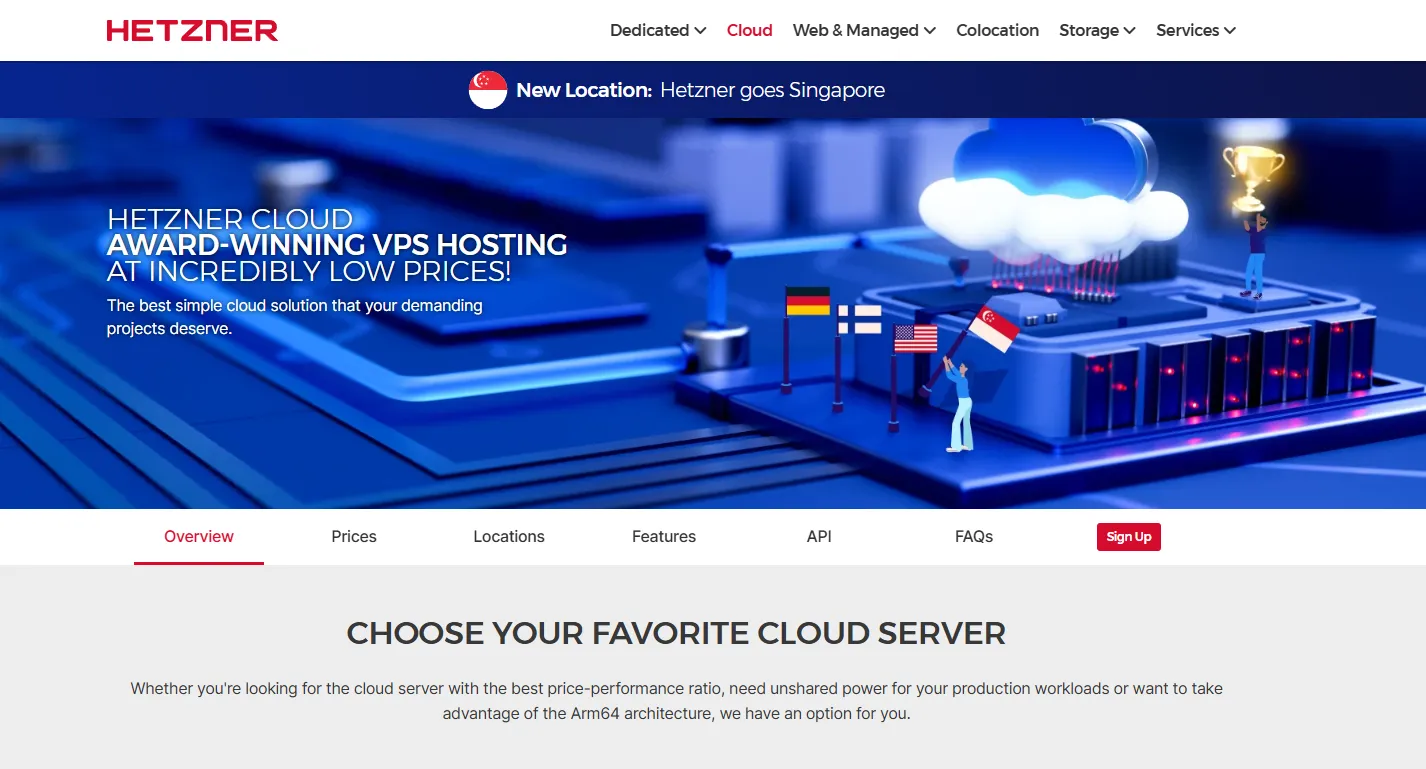Click the Singapore flag held by the figure
Viewport: 1426px width, 769px height.
(993, 328)
